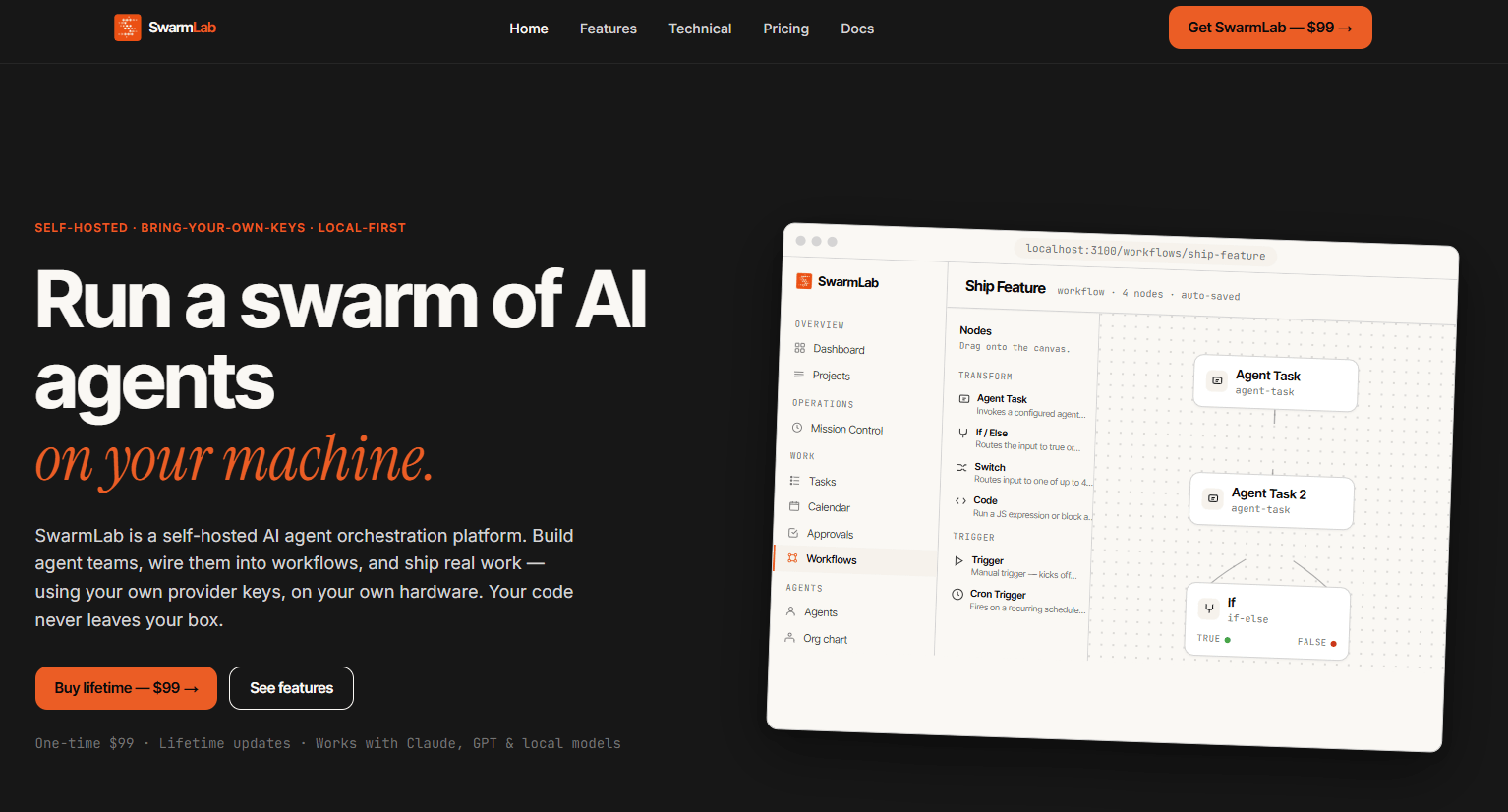Image resolution: width=1508 pixels, height=812 pixels.
Task: Click the See features button
Action: pos(291,688)
